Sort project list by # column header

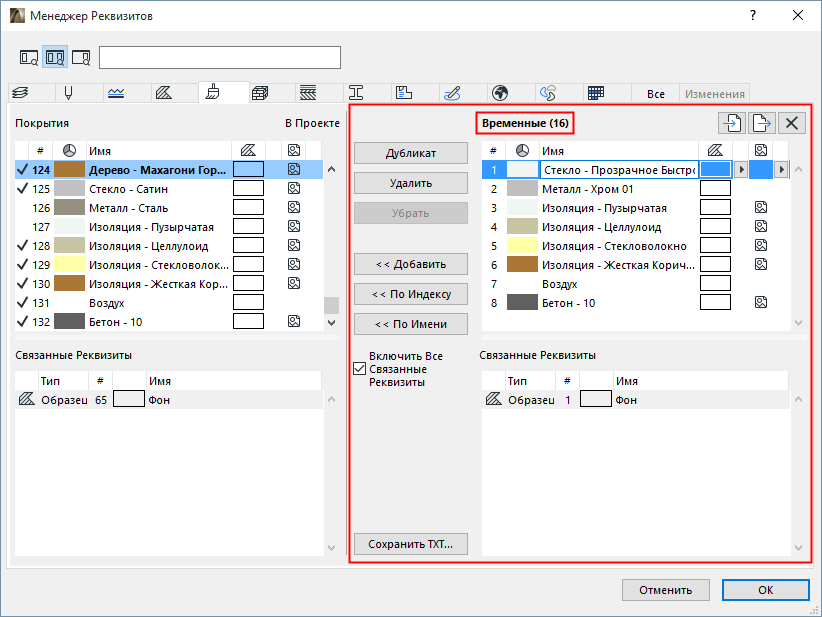40,151
